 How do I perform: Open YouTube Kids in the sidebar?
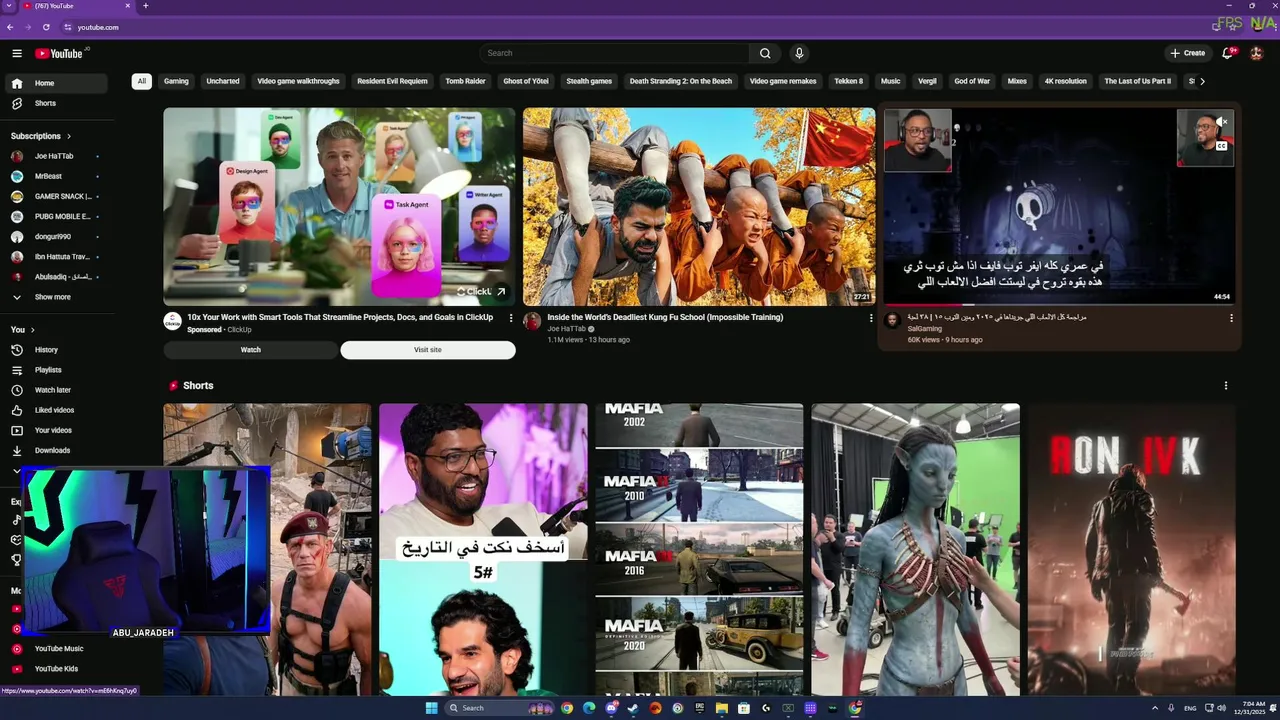click(x=58, y=669)
